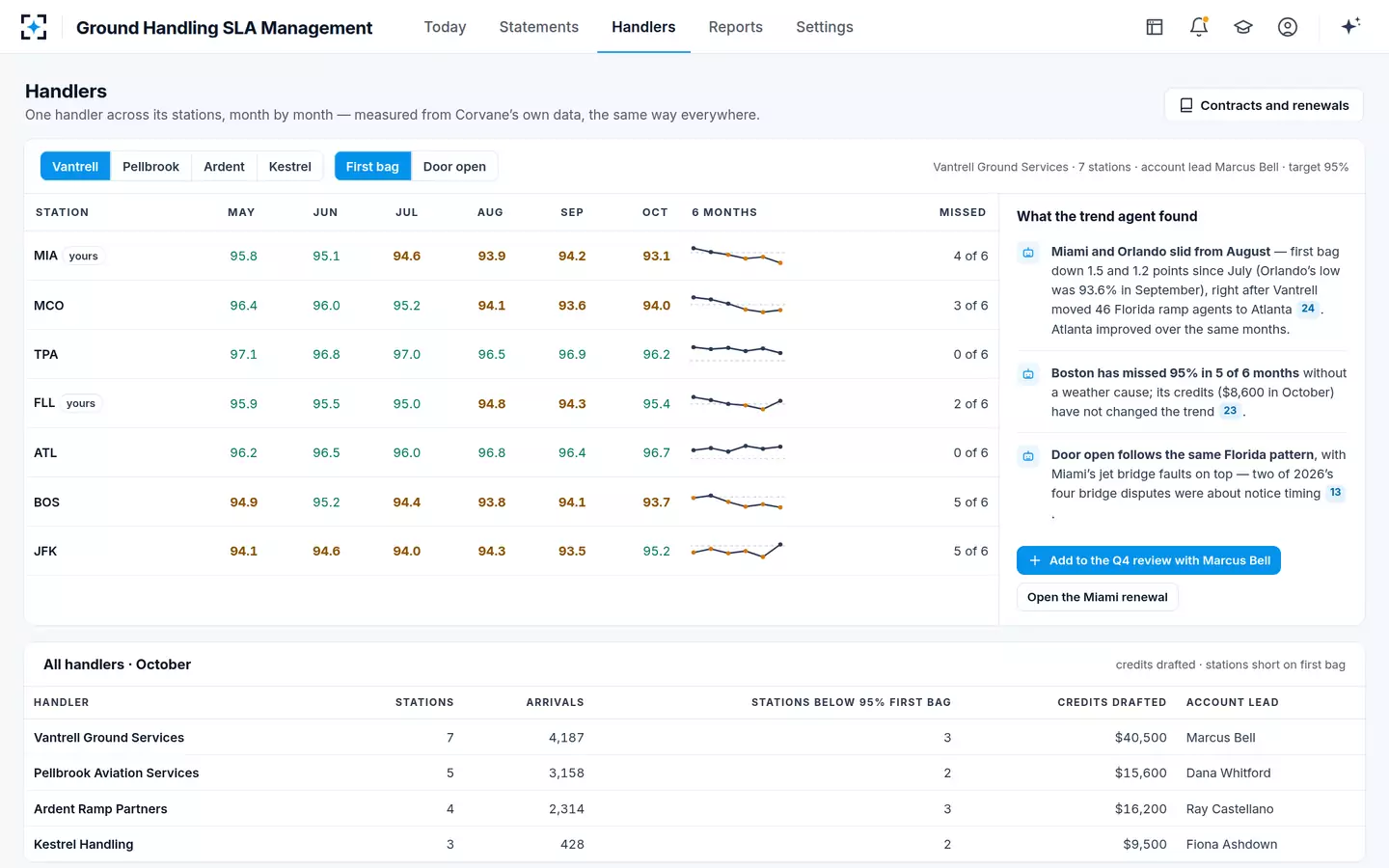The height and width of the screenshot is (868, 1389).
Task: Click the 'yours' tag next to FLL
Action: 81,403
